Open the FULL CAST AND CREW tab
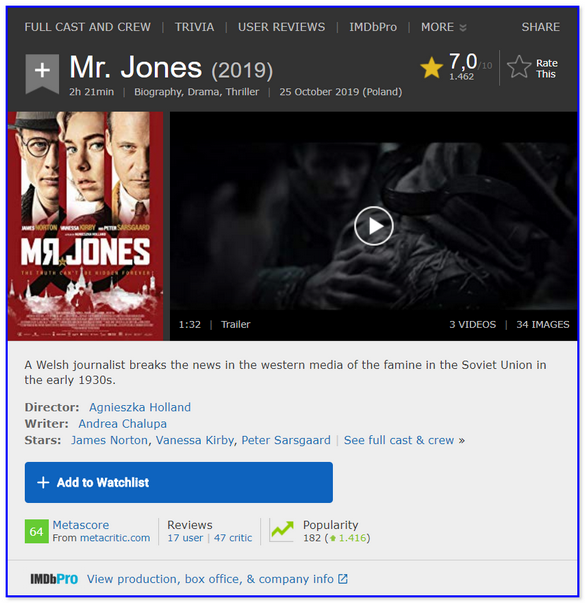 (88, 27)
